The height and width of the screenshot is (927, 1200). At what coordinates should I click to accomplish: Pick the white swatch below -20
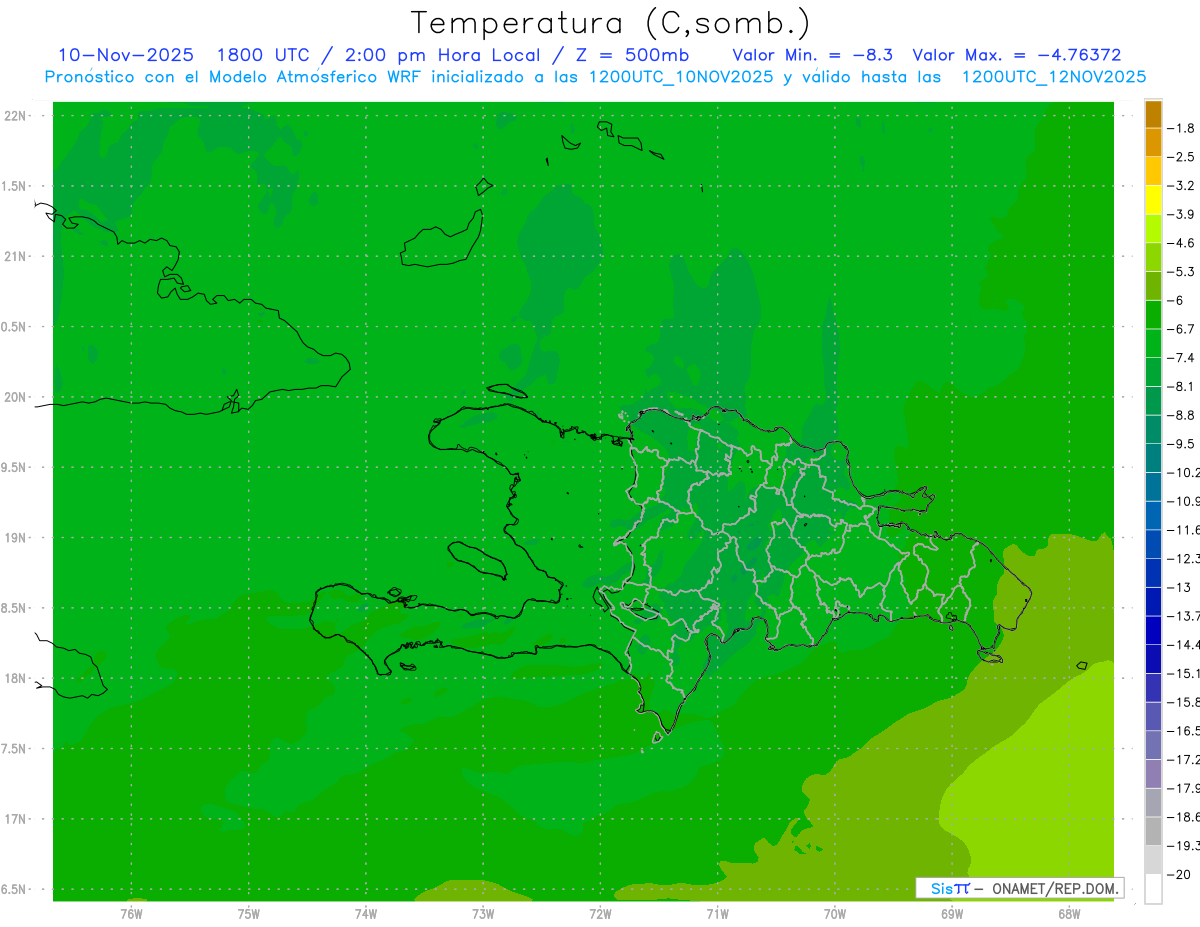(1154, 889)
